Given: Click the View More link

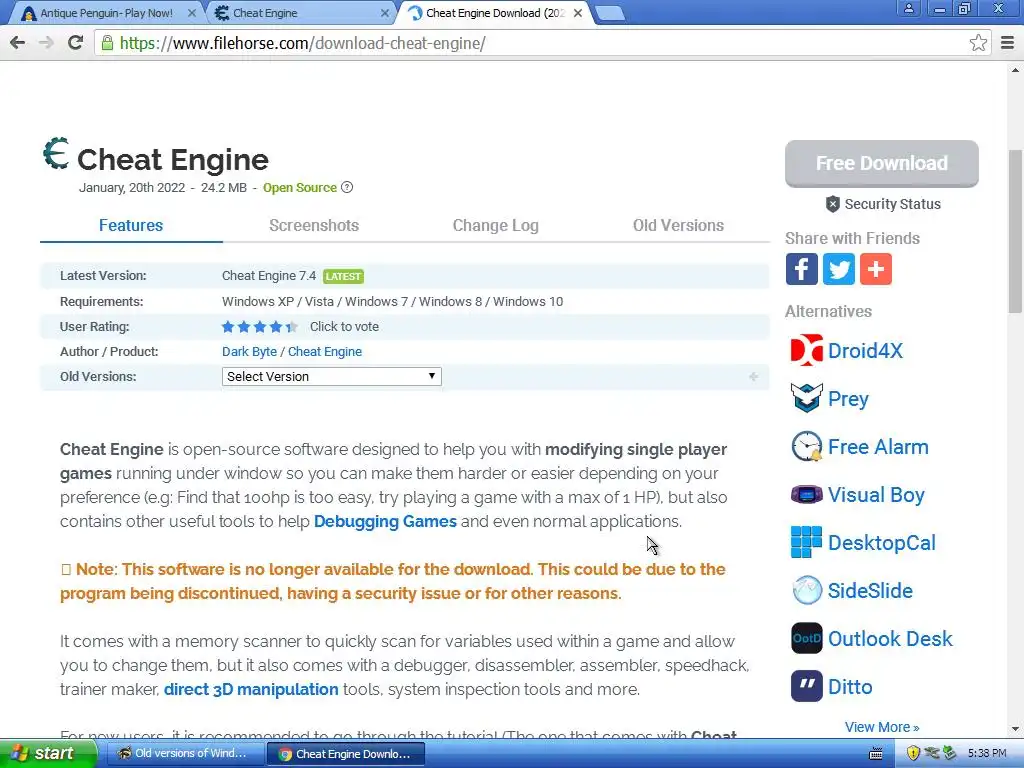Looking at the screenshot, I should coord(882,727).
